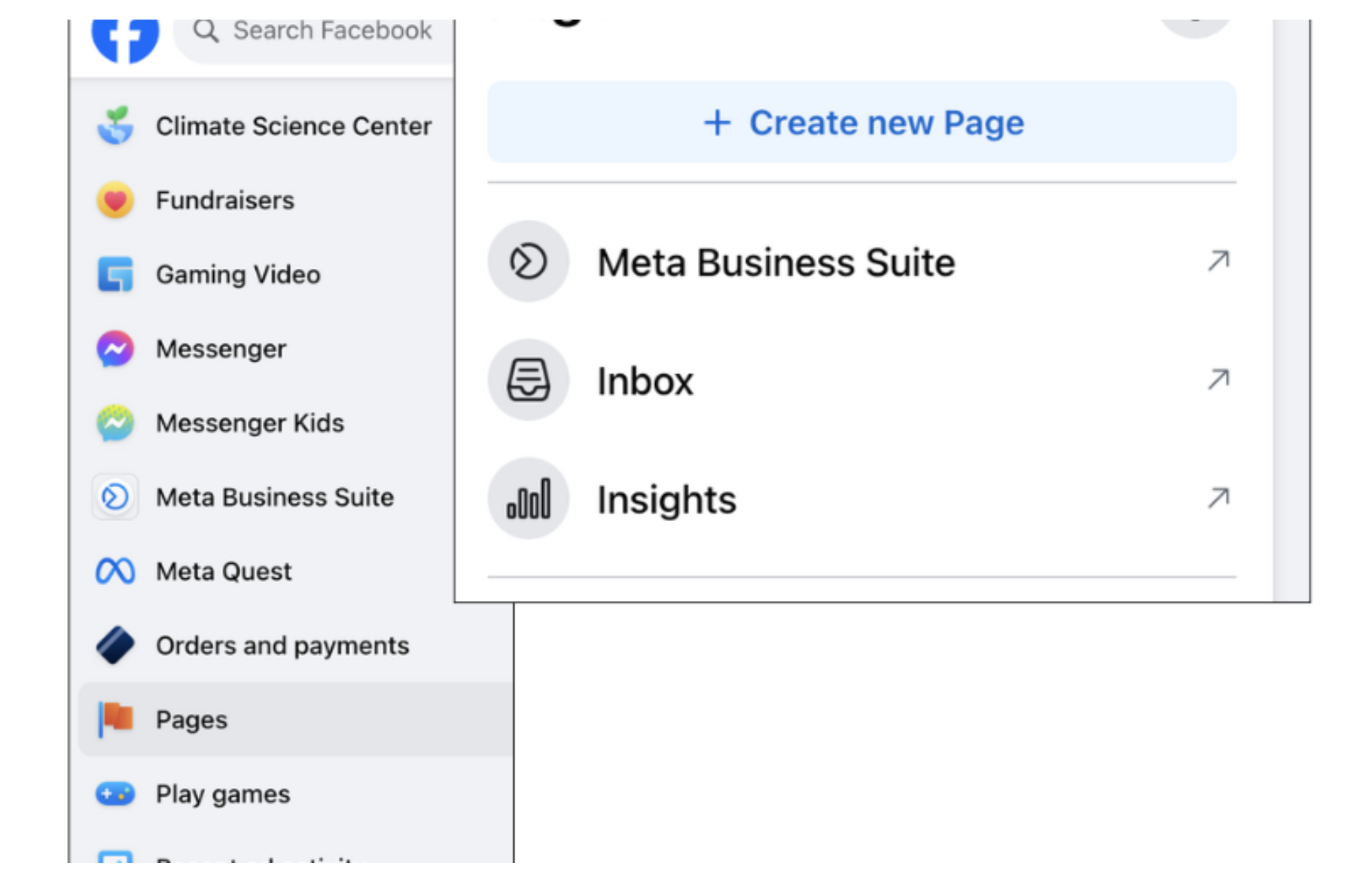Click the Meta Quest infinity icon
1372x890 pixels.
pos(115,571)
